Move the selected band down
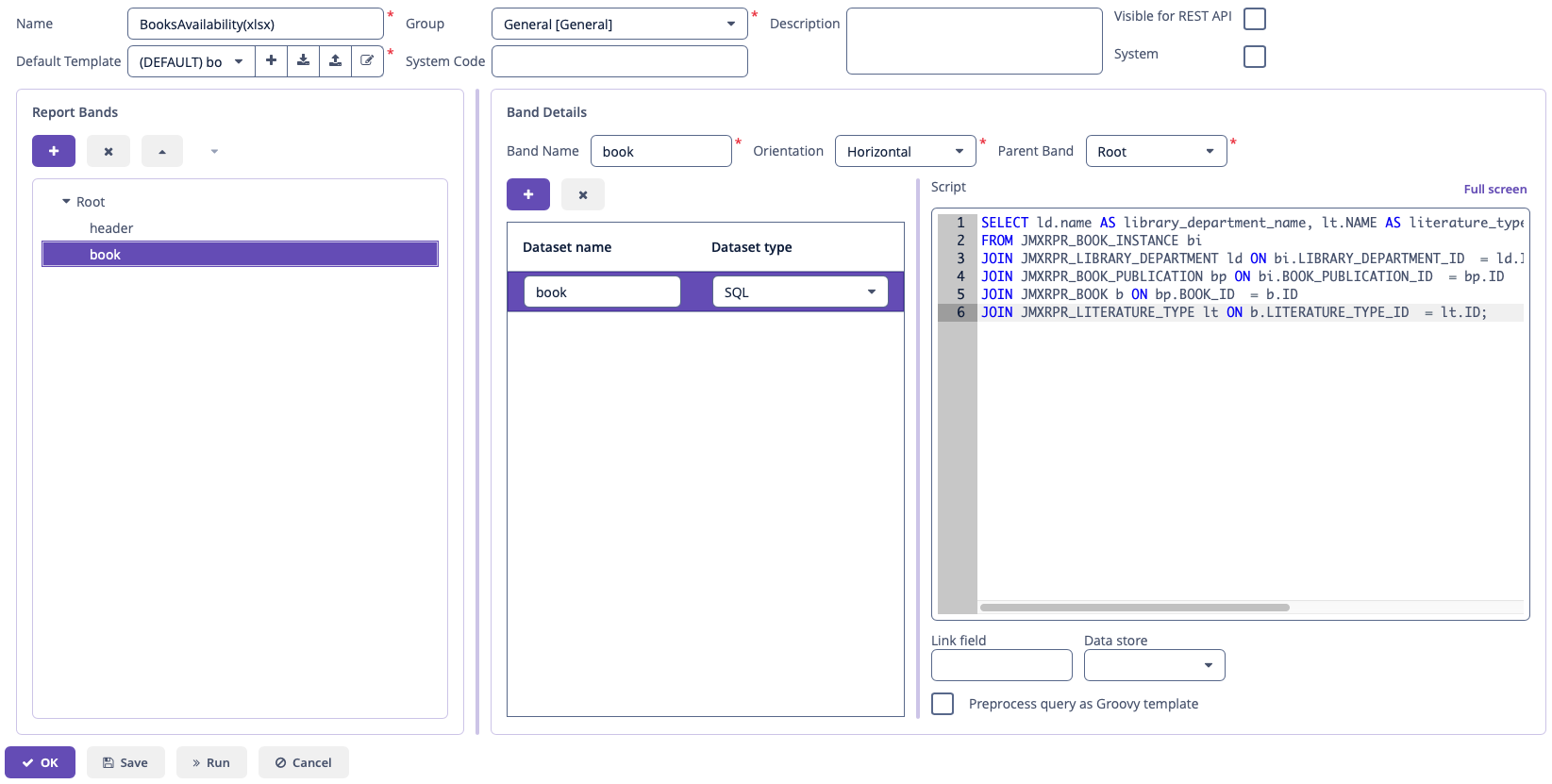 [214, 151]
